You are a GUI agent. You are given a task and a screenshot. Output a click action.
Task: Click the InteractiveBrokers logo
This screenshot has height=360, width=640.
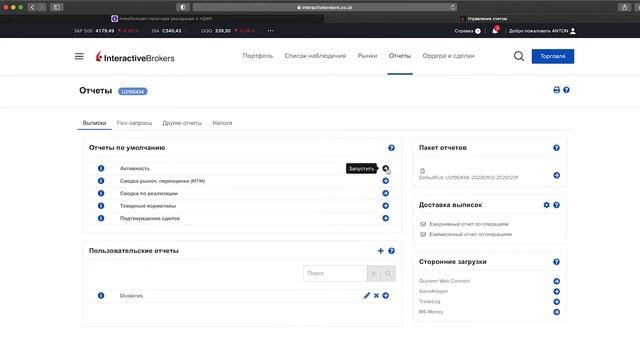tap(135, 57)
